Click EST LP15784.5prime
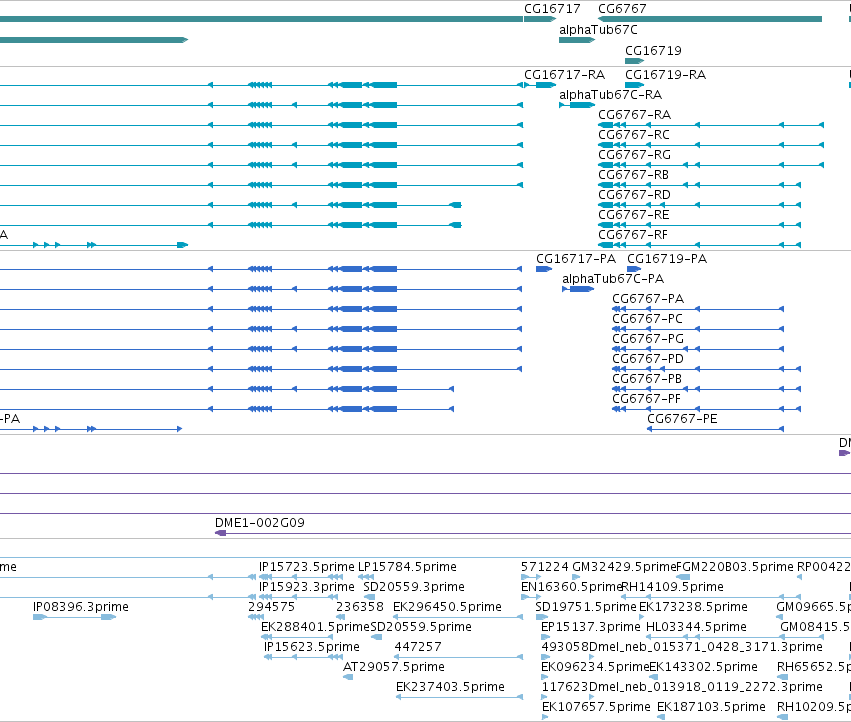The width and height of the screenshot is (851, 722). pos(407,567)
